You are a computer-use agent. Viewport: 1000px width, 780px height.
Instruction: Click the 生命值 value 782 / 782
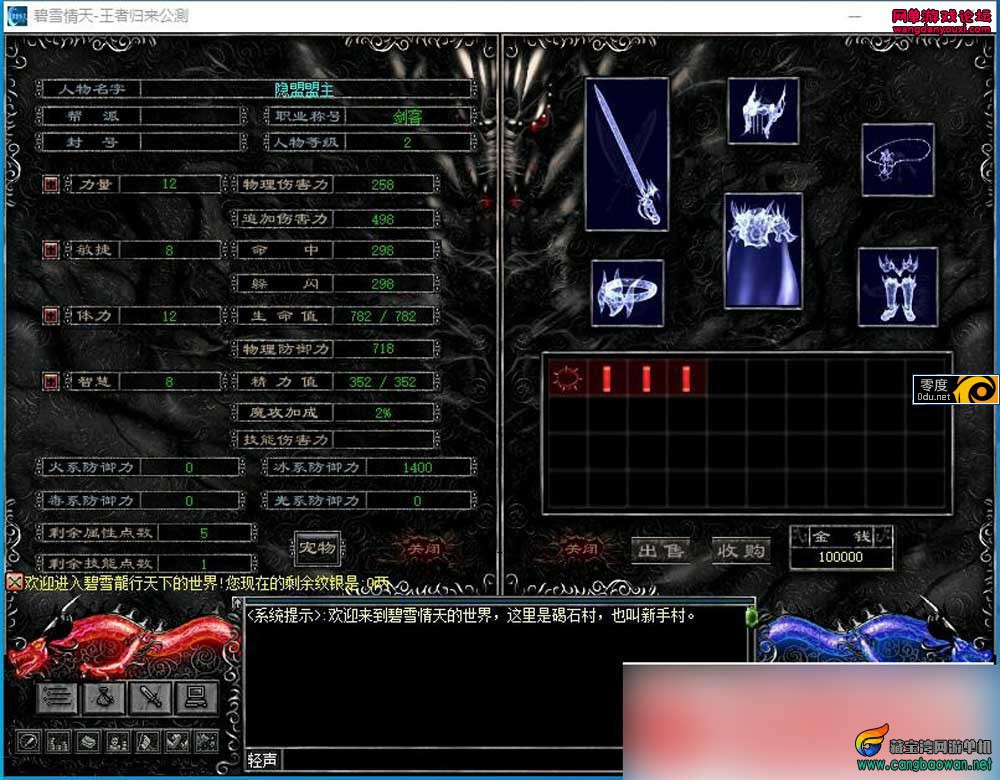(383, 316)
